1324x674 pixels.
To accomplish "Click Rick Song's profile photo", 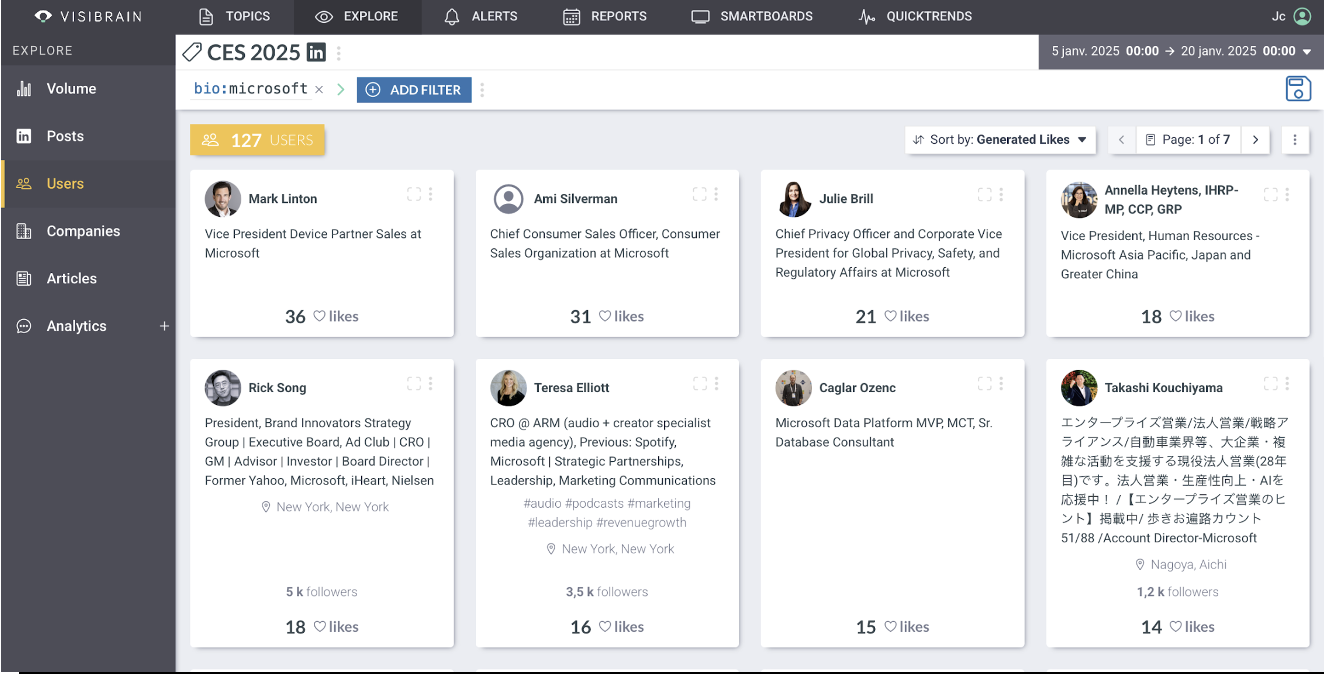I will 223,388.
